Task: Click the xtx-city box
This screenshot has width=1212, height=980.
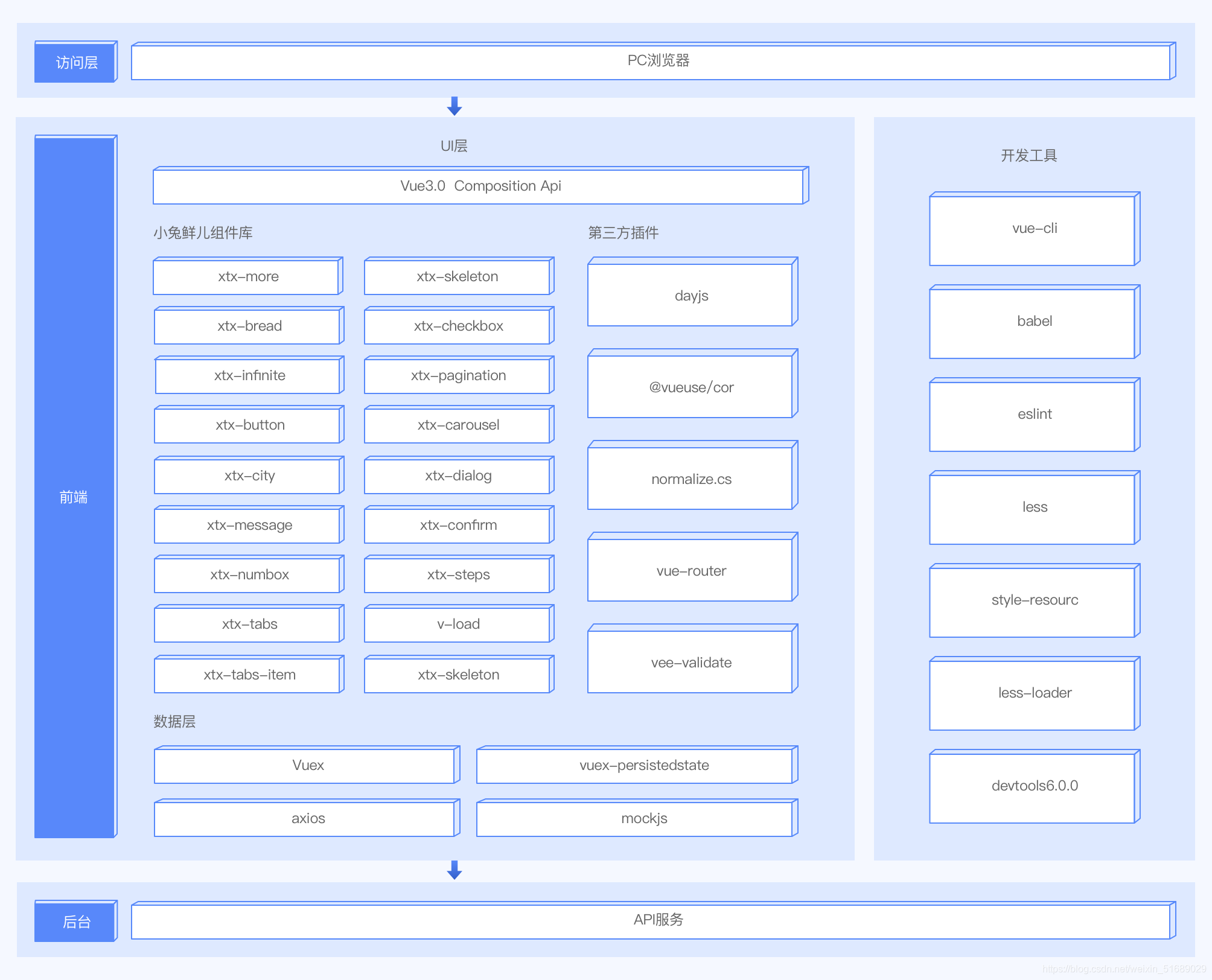Action: point(249,475)
